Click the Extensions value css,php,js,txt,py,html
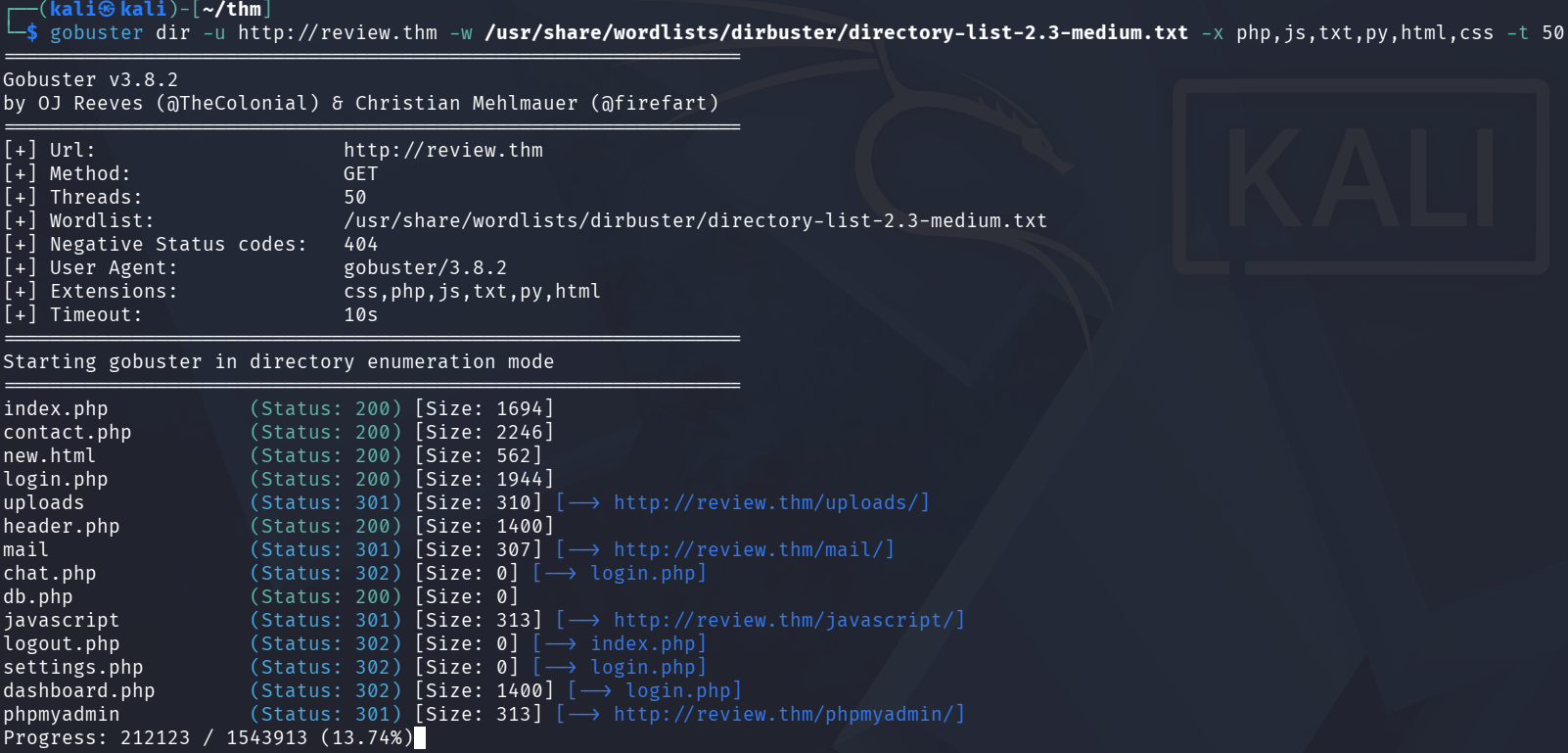Viewport: 1568px width, 753px height. [473, 291]
